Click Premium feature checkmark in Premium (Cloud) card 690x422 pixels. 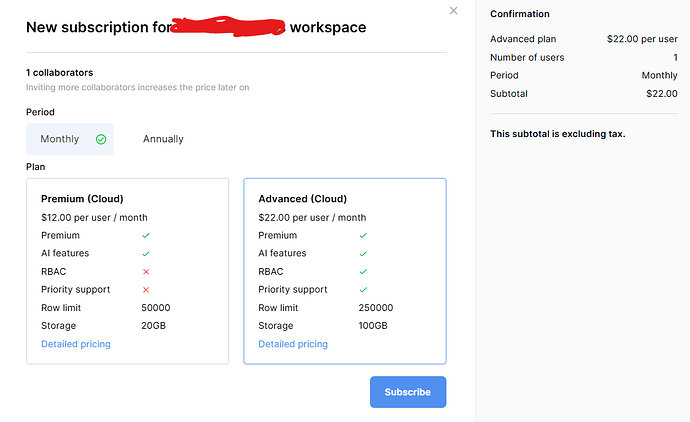146,236
